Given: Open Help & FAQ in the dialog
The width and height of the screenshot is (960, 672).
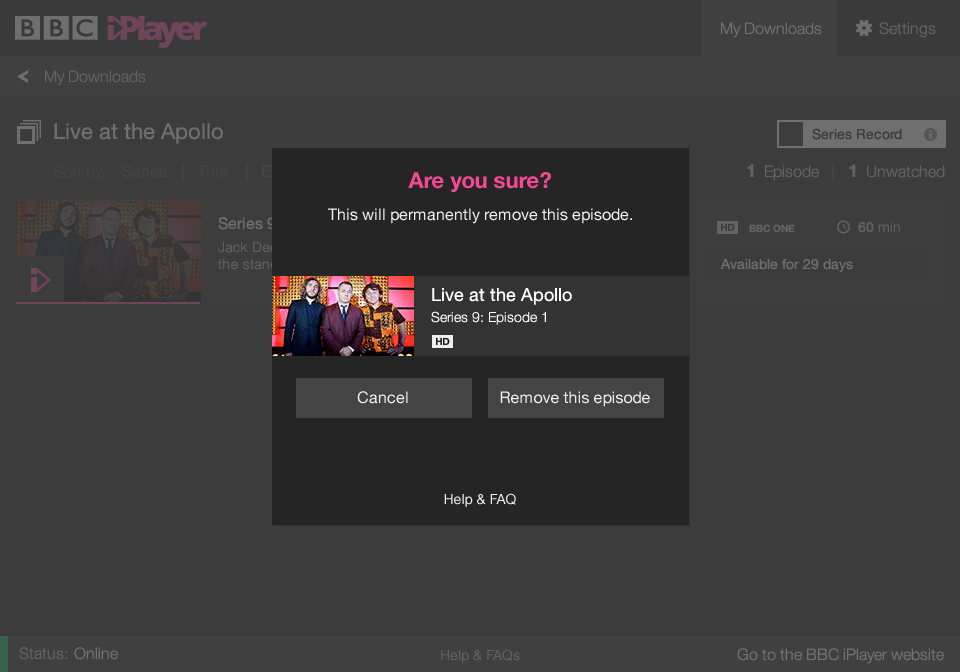Looking at the screenshot, I should (x=480, y=499).
